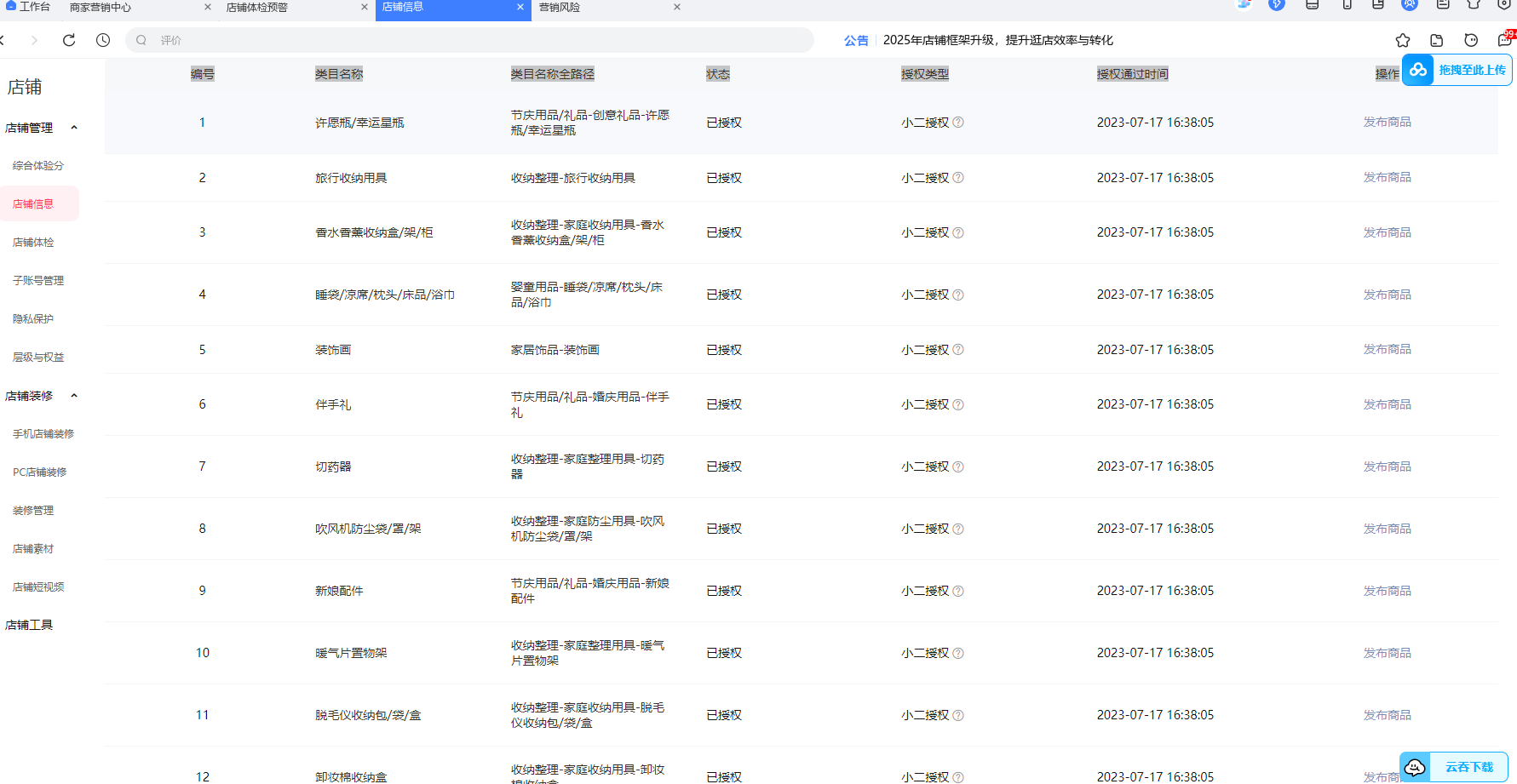Open 子账号管理 in the sidebar
Viewport: 1517px width, 784px height.
click(x=38, y=281)
